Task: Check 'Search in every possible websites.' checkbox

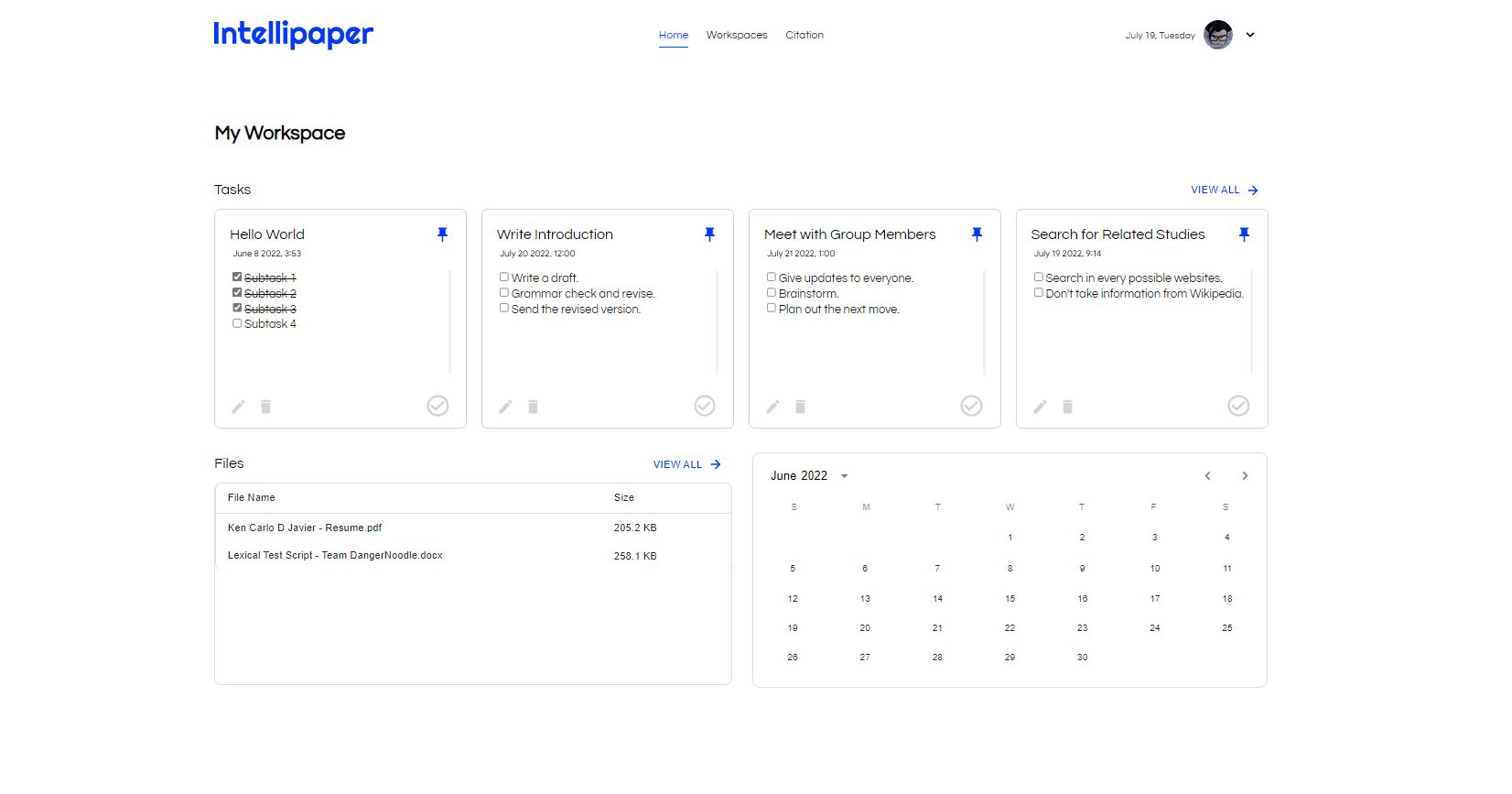Action: [x=1039, y=277]
